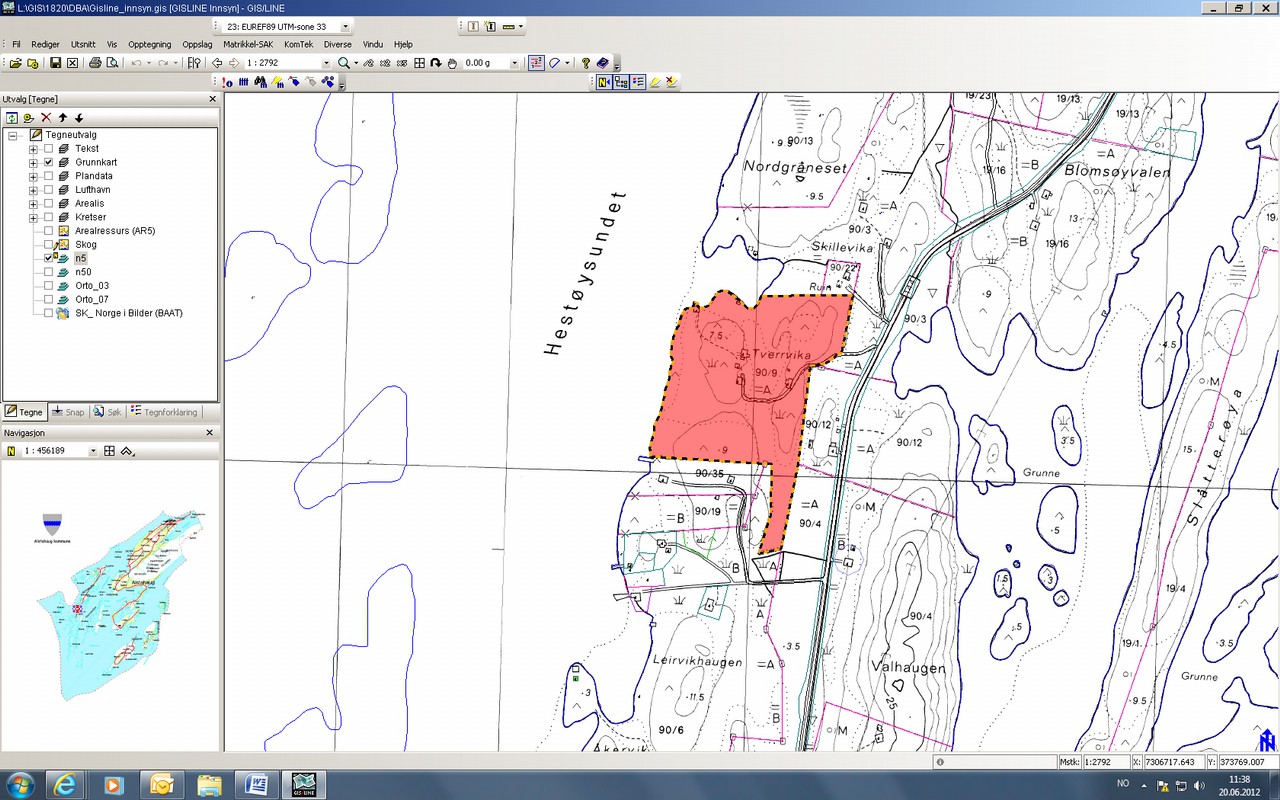
Task: Check the Plandata layer checkbox
Action: 48,176
